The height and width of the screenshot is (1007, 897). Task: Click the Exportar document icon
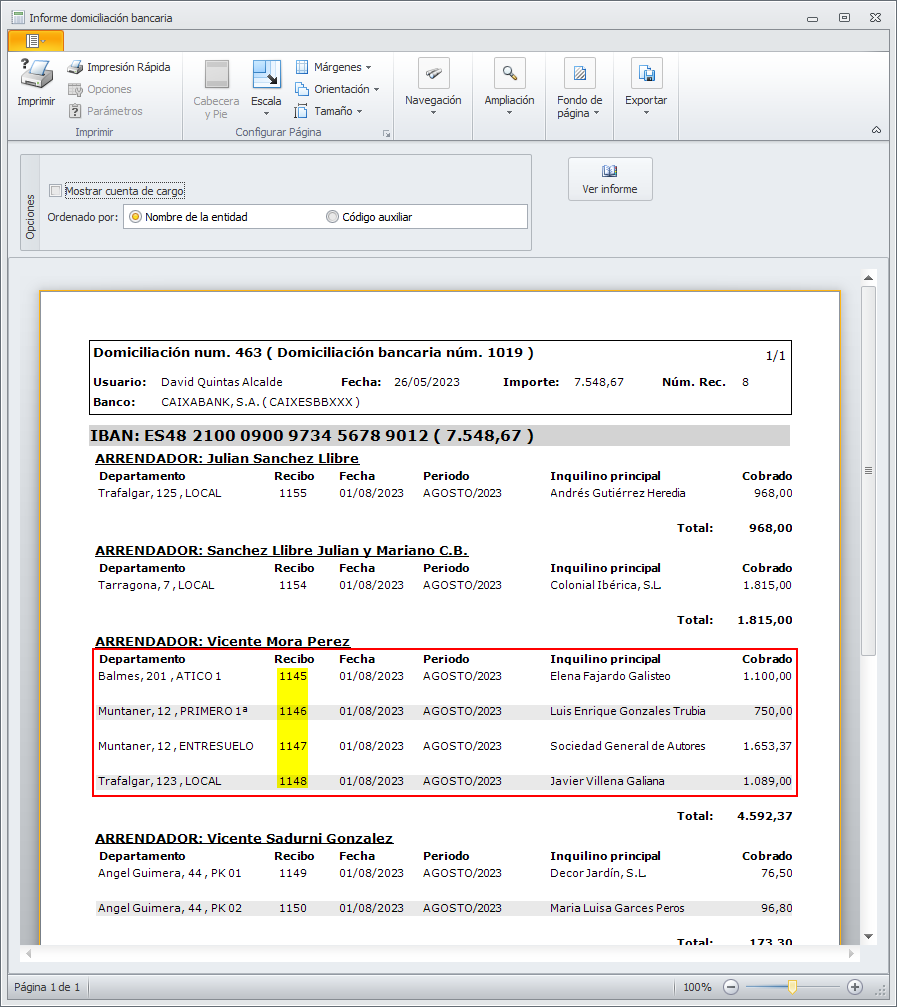tap(646, 73)
